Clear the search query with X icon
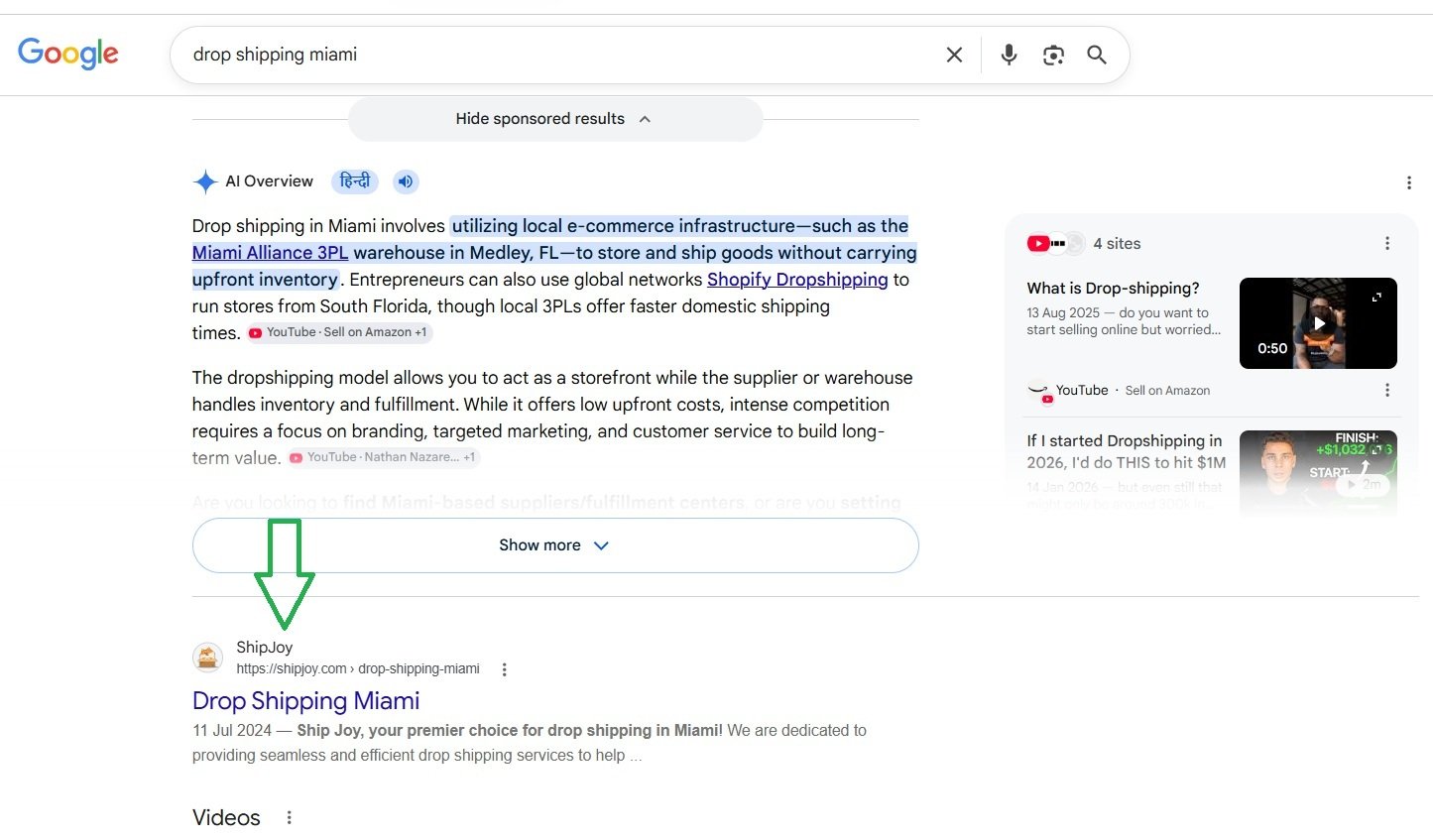 pyautogui.click(x=954, y=55)
